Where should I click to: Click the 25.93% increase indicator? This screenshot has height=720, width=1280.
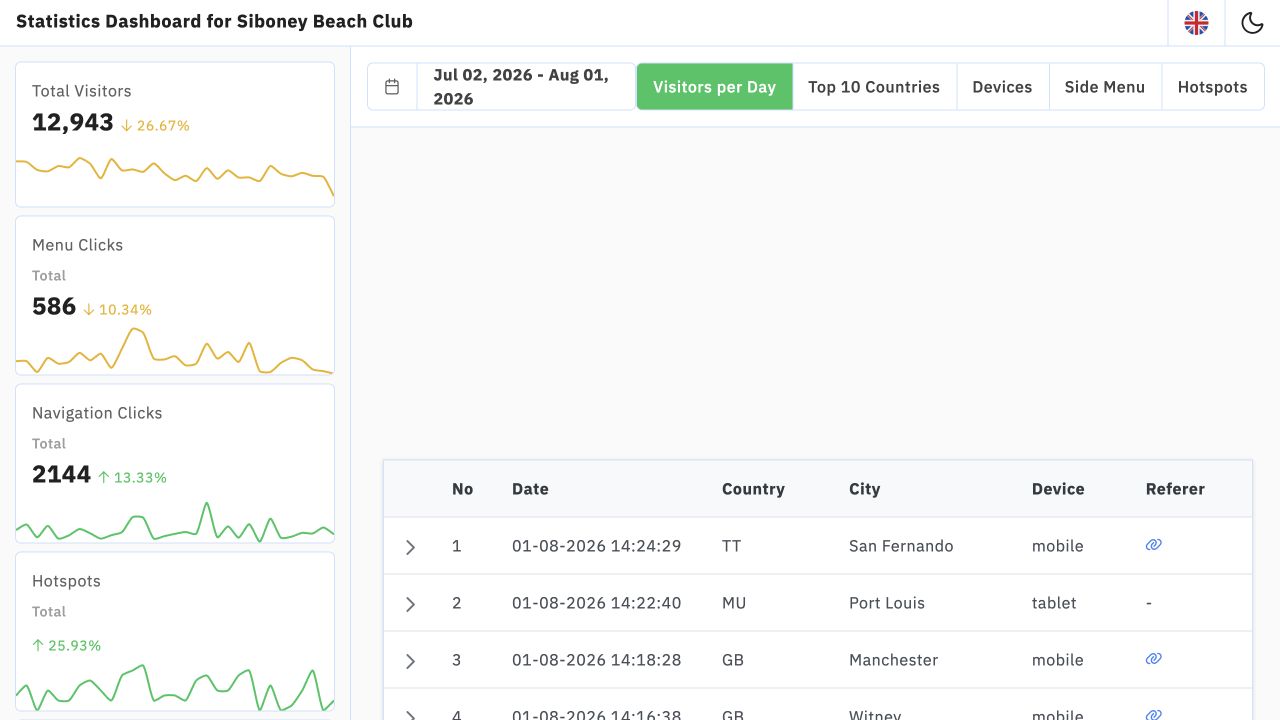(x=67, y=646)
